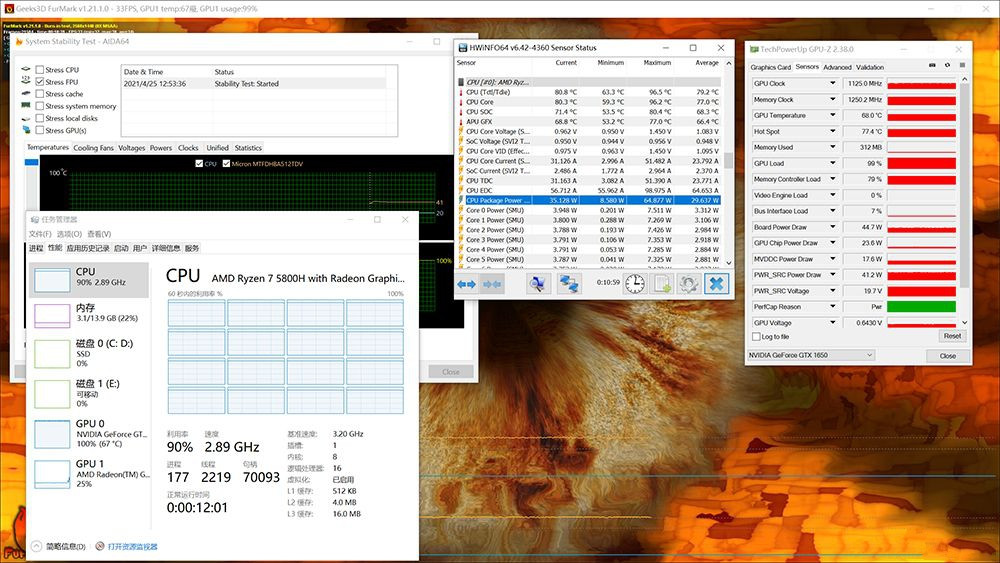Click Task Manager title bar icon
Image resolution: width=1000 pixels, height=563 pixels.
tap(34, 219)
